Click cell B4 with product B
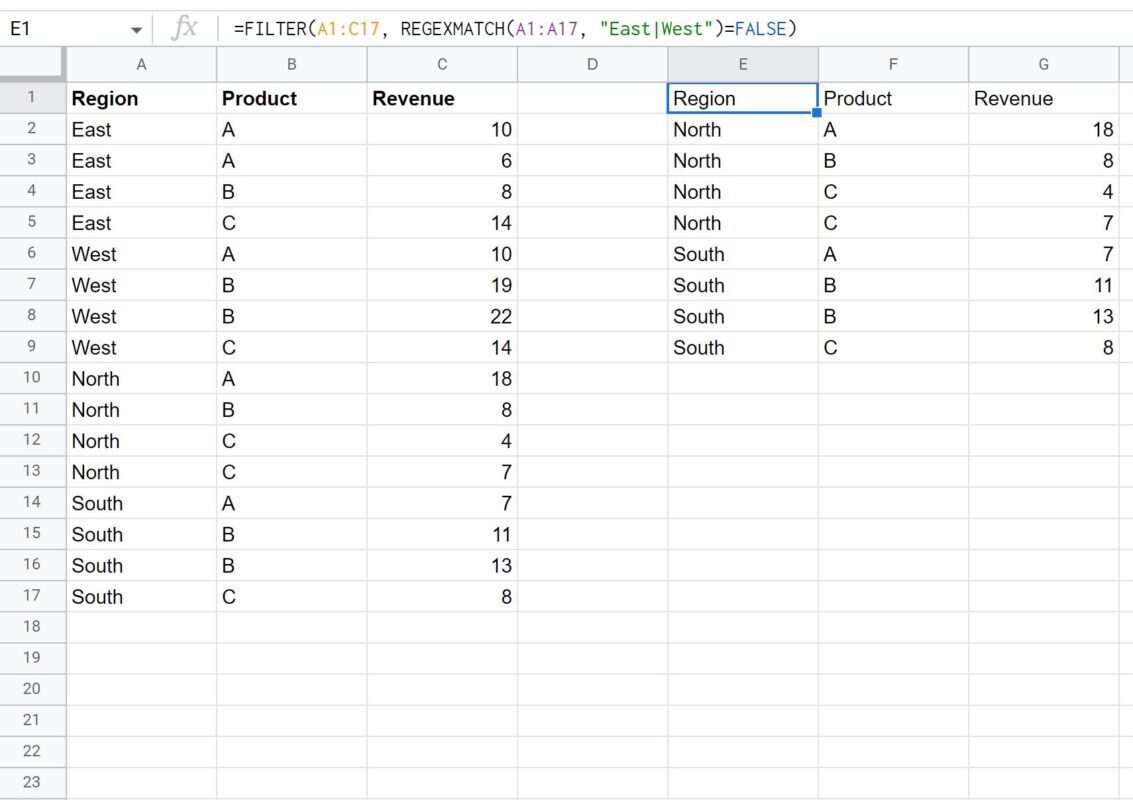The image size is (1133, 800). point(292,192)
